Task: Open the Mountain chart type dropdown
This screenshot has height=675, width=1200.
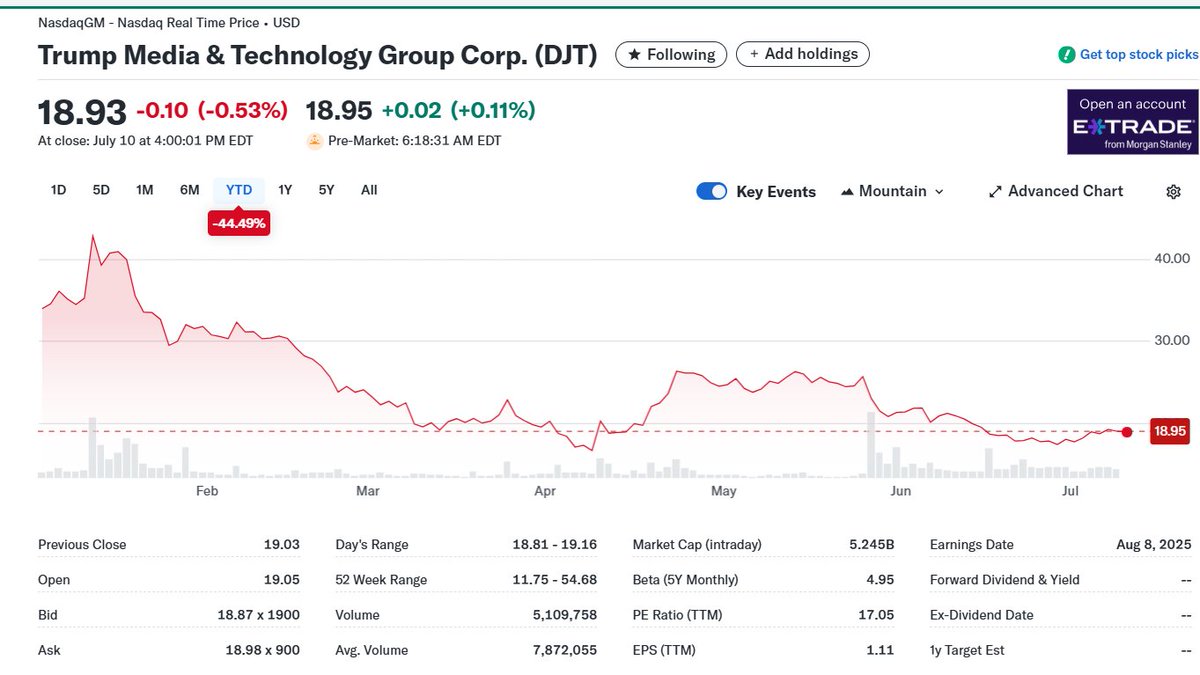Action: pyautogui.click(x=892, y=191)
